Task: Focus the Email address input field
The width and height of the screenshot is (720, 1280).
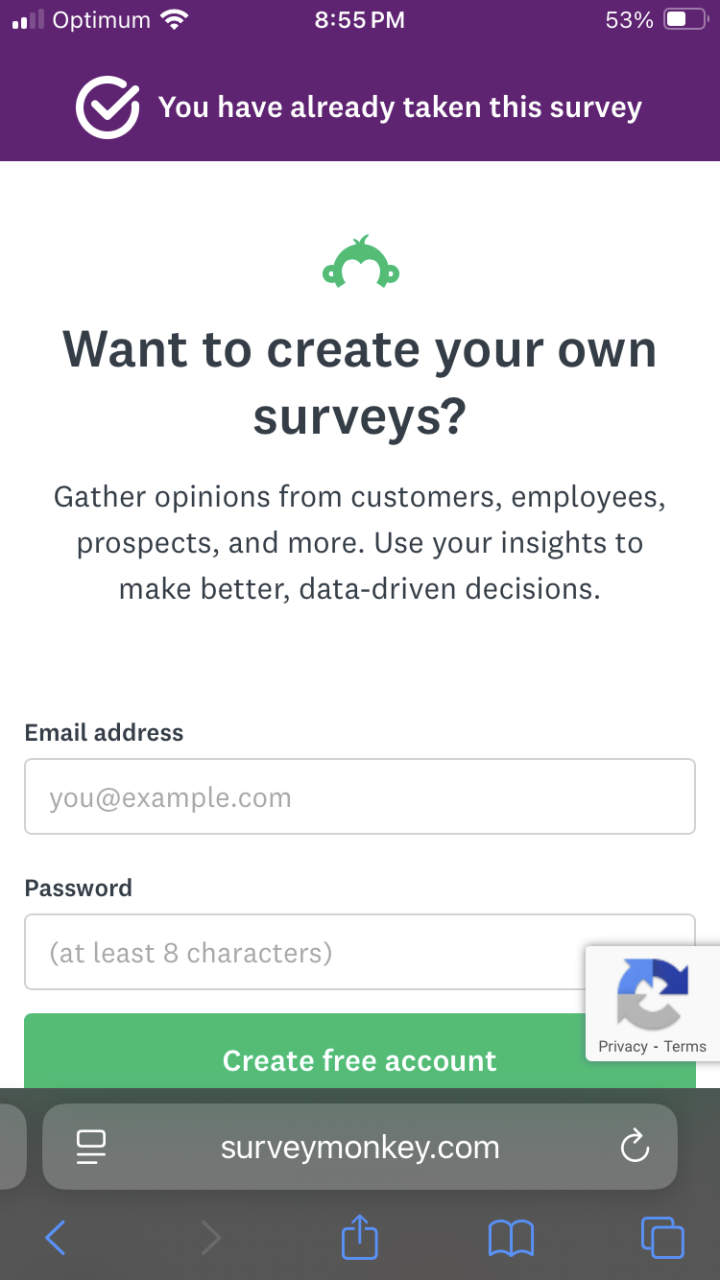Action: tap(360, 797)
